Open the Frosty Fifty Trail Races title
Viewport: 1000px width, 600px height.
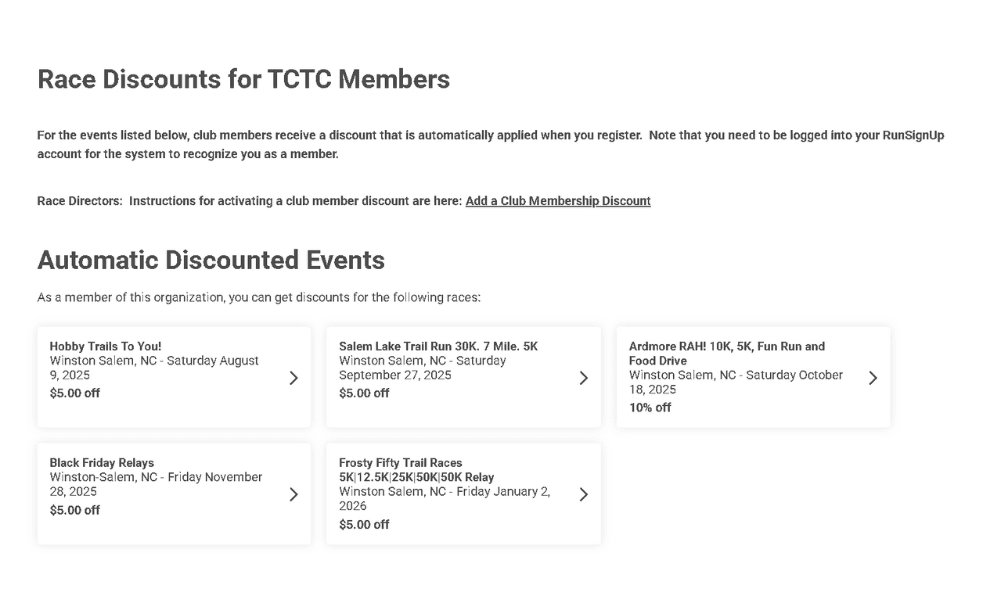[416, 470]
